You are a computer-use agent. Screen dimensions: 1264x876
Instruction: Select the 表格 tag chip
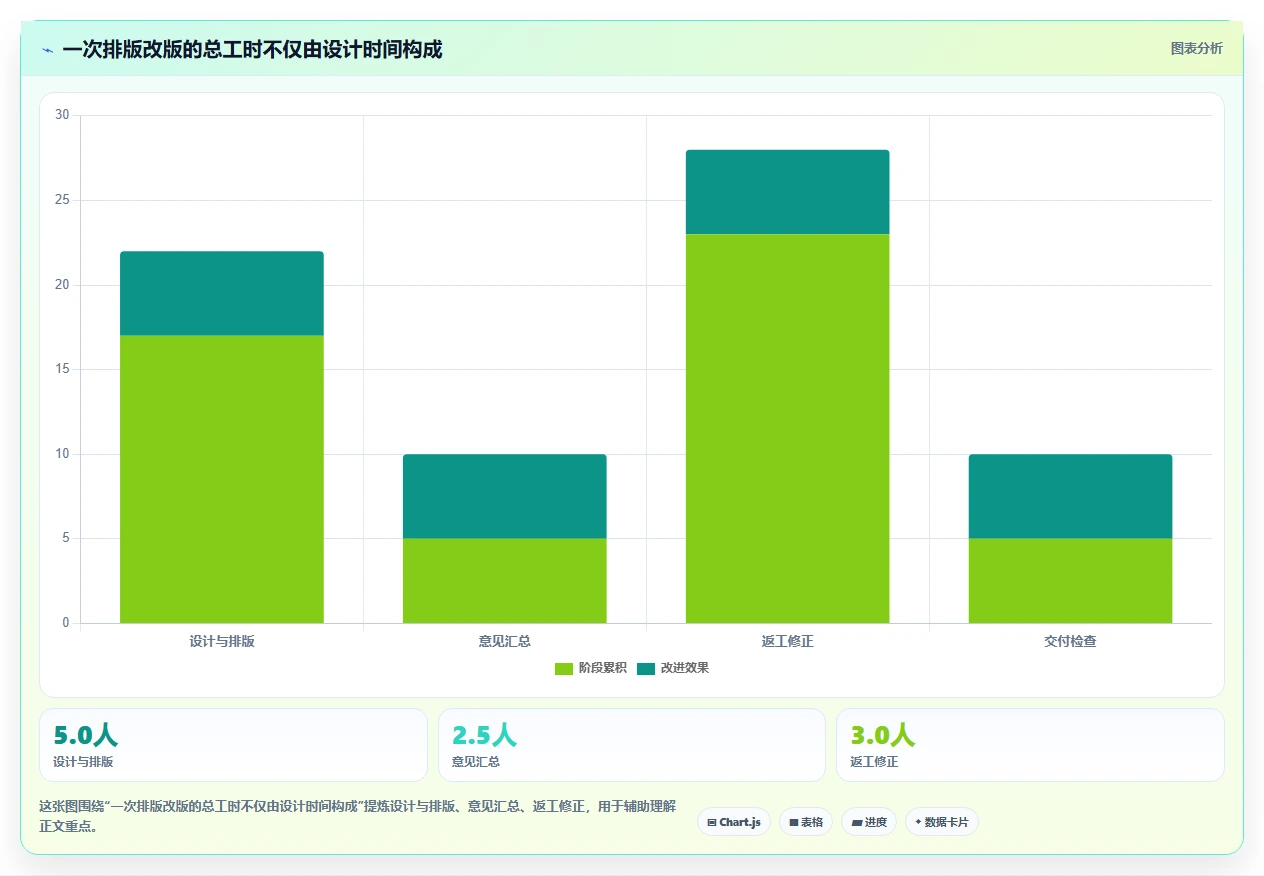[806, 822]
